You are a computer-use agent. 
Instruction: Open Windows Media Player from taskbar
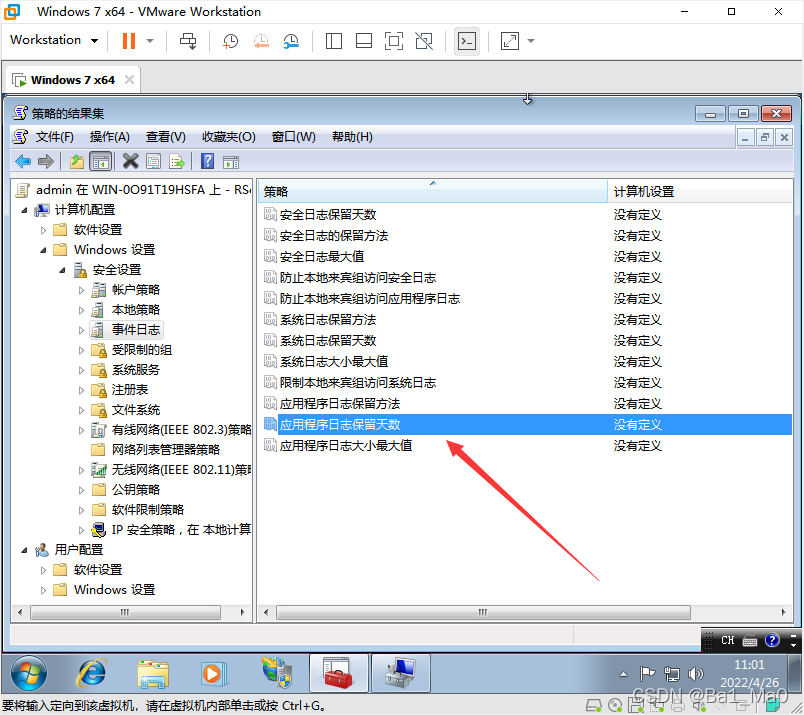pyautogui.click(x=212, y=673)
